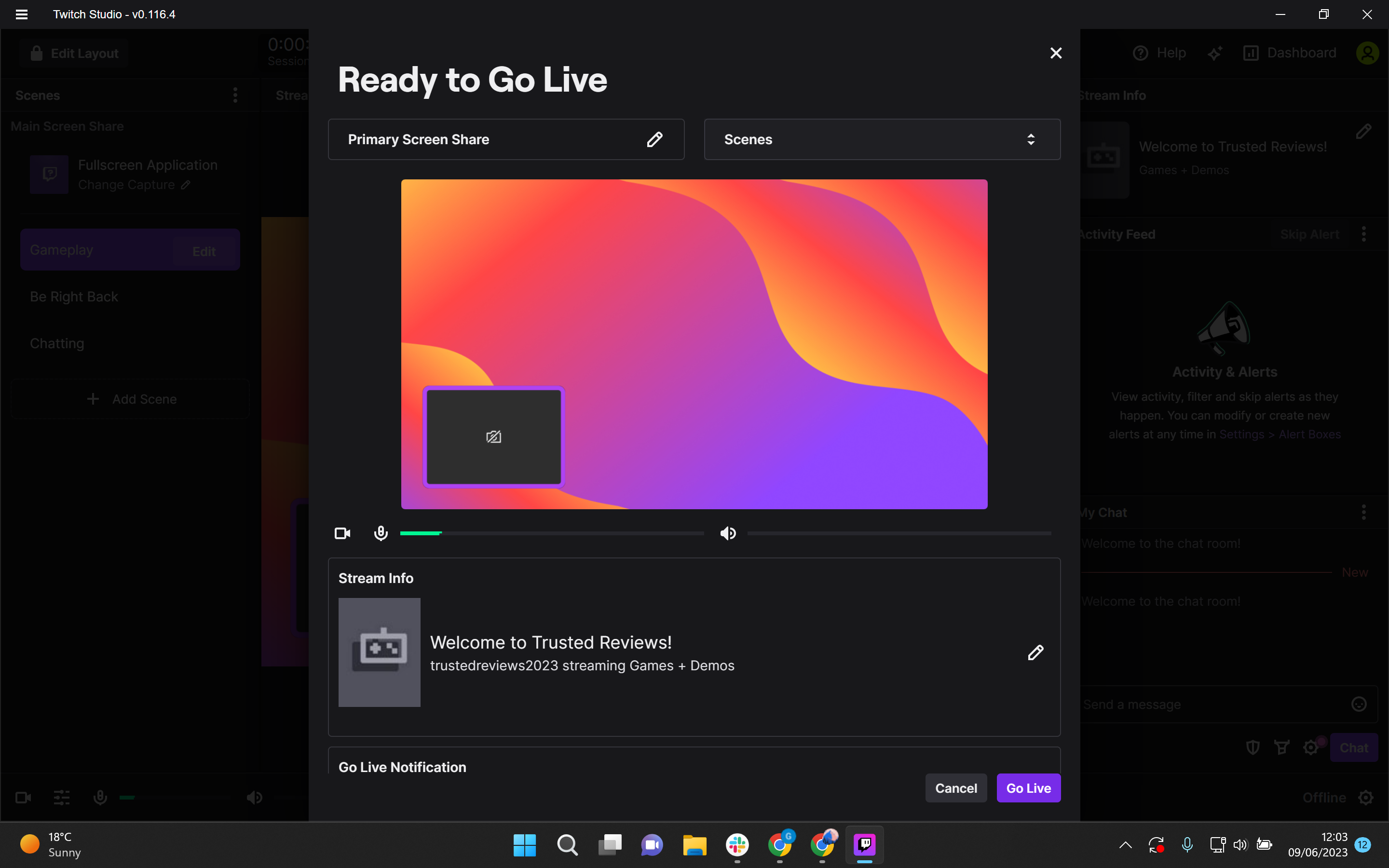This screenshot has width=1389, height=868.
Task: Open Scenes panel three-dot menu
Action: pyautogui.click(x=235, y=95)
